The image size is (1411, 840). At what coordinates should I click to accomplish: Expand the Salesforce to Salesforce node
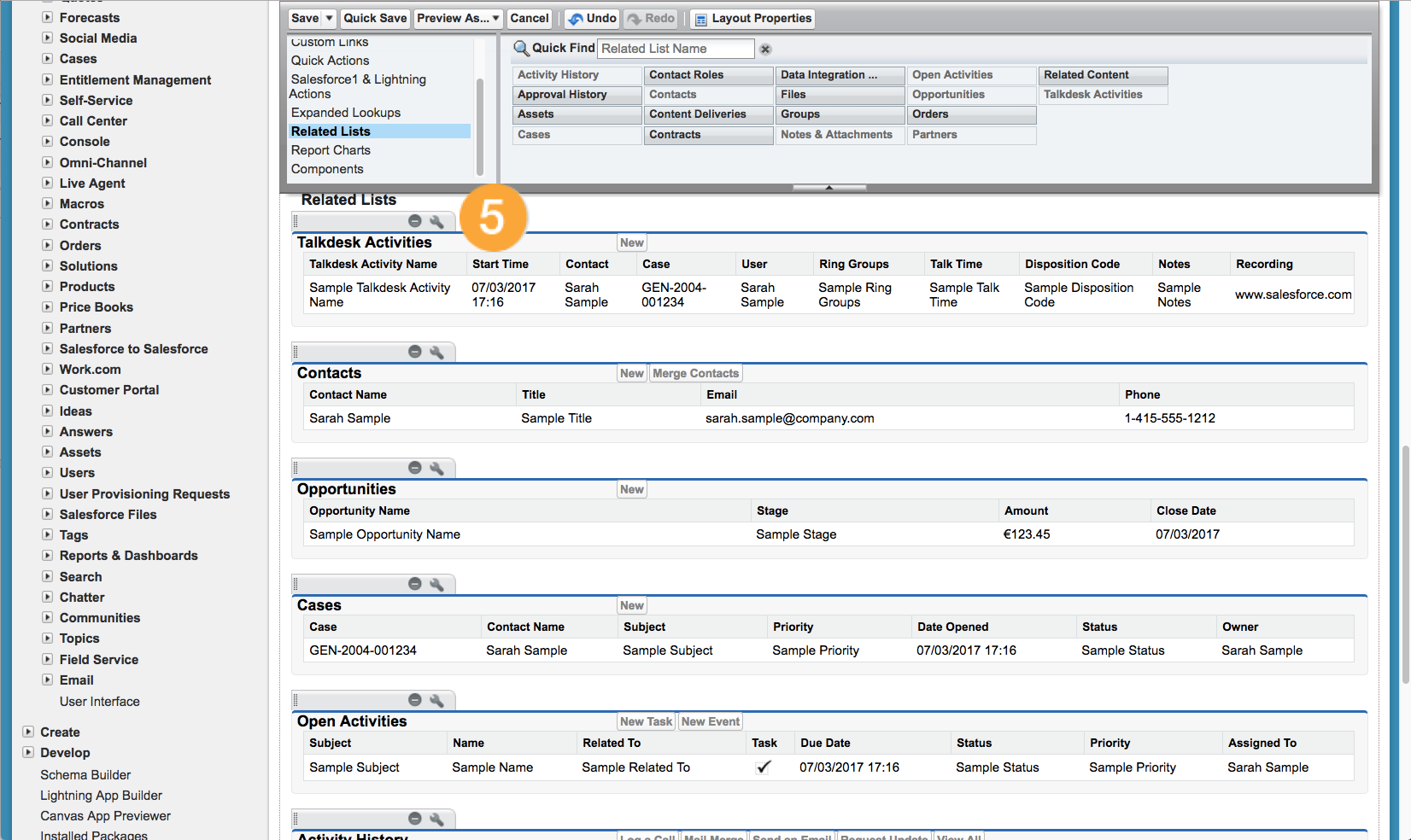[x=48, y=348]
